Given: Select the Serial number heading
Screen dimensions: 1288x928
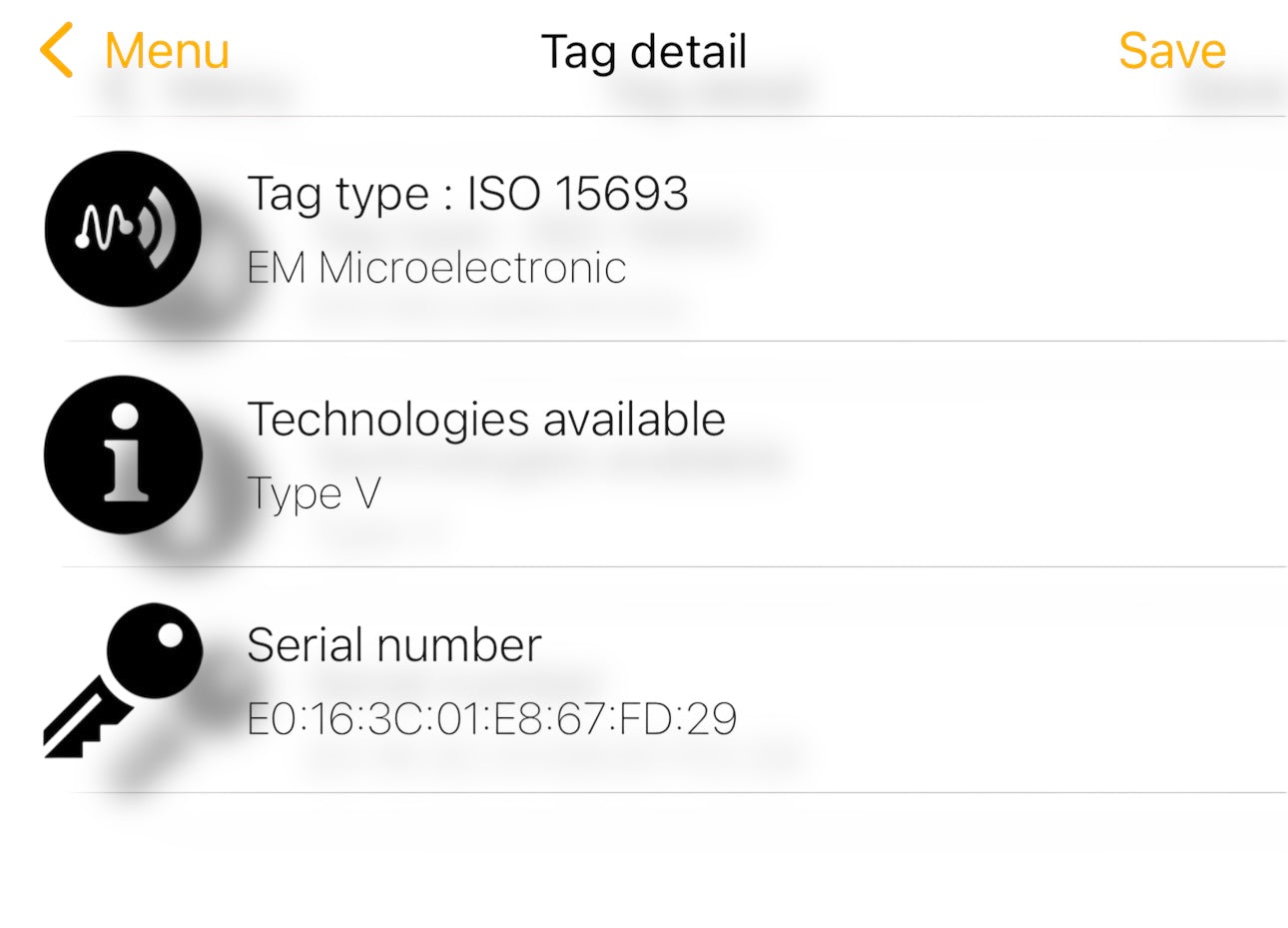Looking at the screenshot, I should coord(394,645).
